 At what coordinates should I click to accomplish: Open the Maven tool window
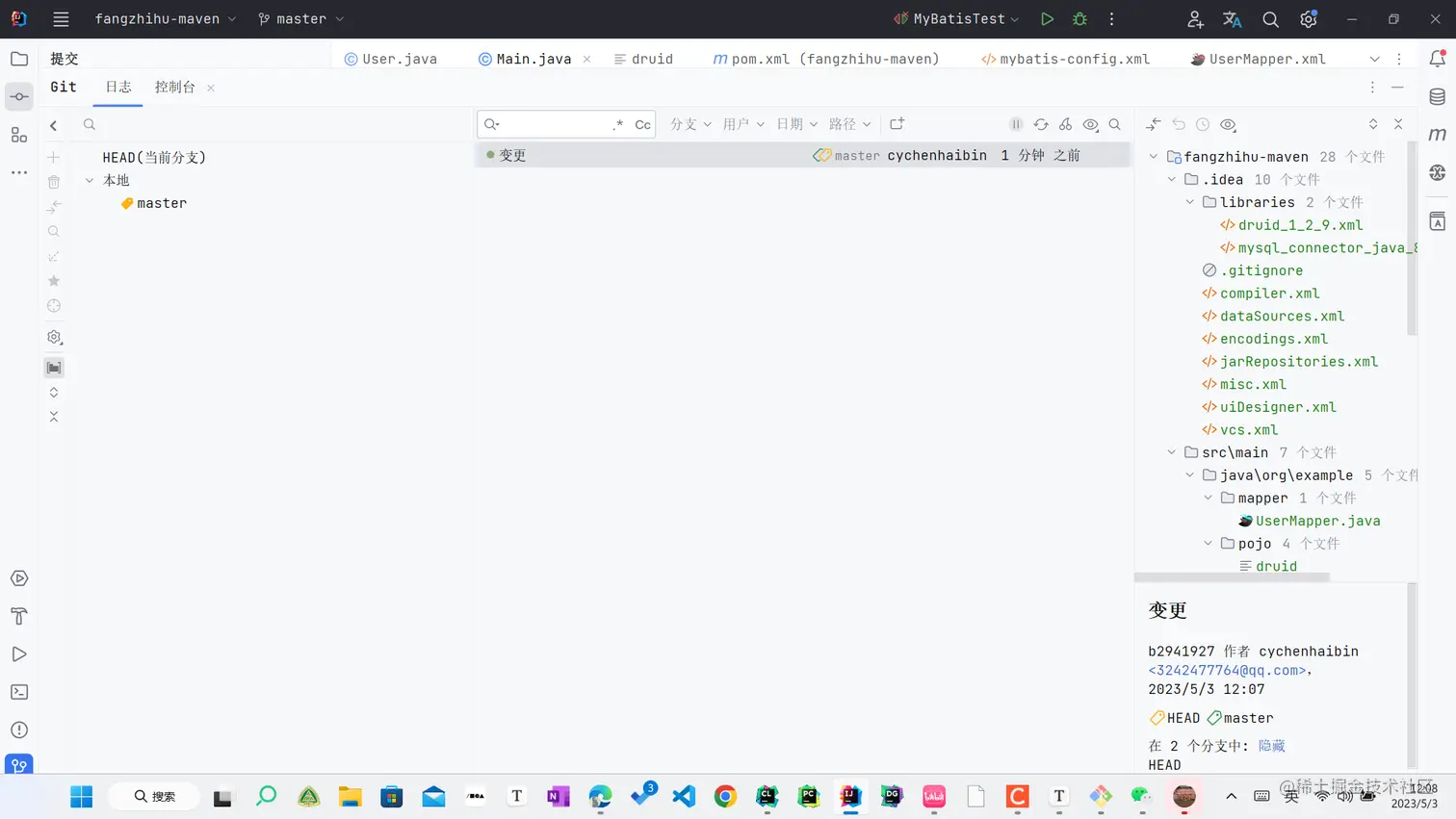coord(1438,135)
